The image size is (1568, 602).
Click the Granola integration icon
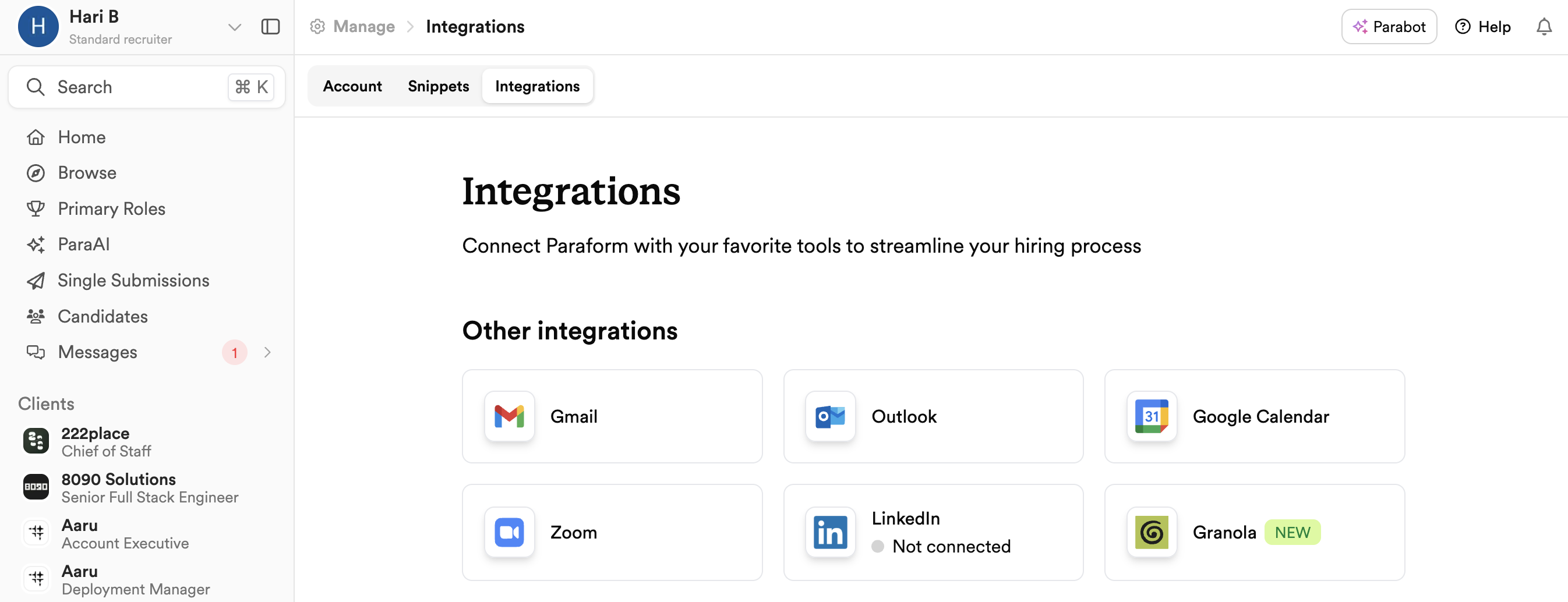[x=1152, y=533]
